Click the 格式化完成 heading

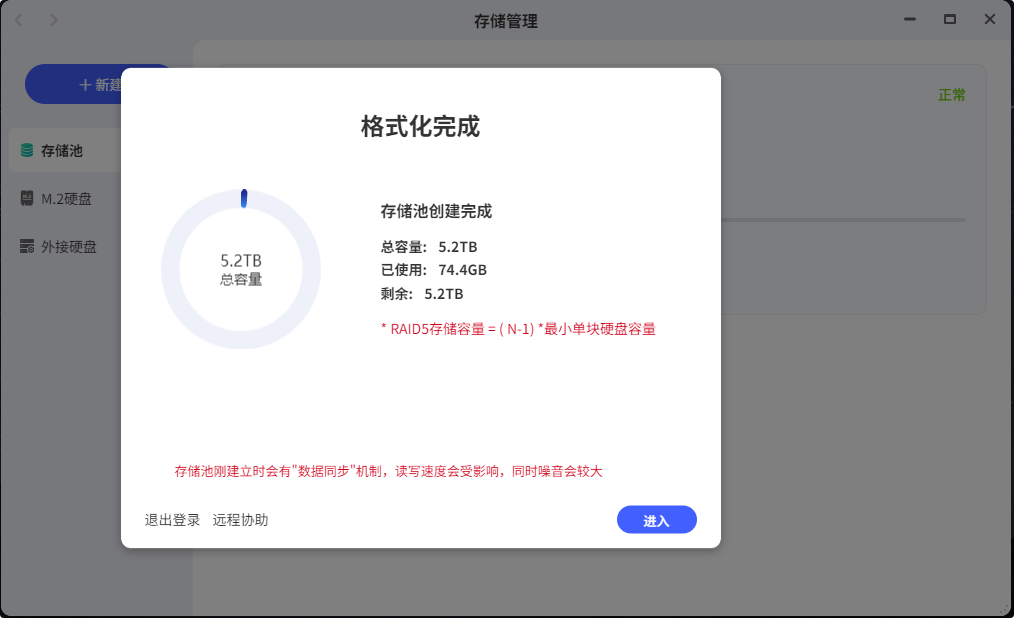420,127
